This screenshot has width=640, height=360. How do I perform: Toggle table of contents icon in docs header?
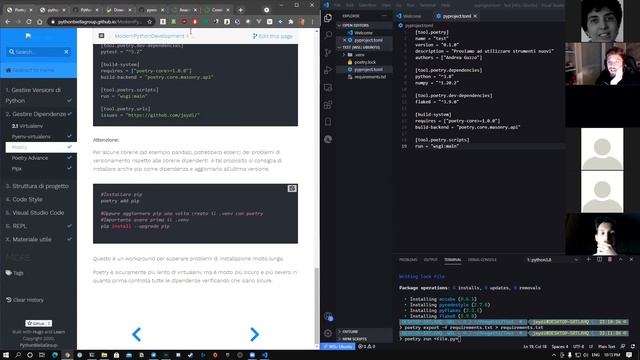point(101,36)
